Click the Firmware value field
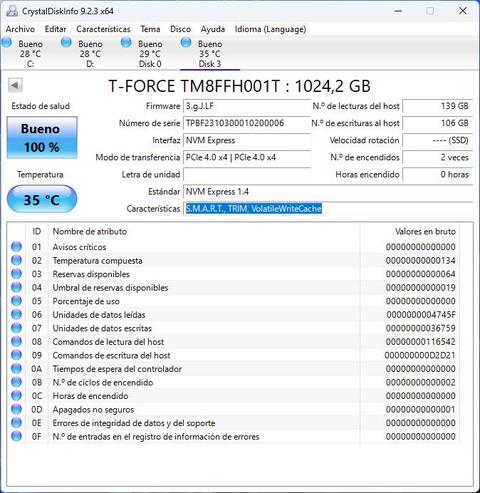 pos(247,106)
